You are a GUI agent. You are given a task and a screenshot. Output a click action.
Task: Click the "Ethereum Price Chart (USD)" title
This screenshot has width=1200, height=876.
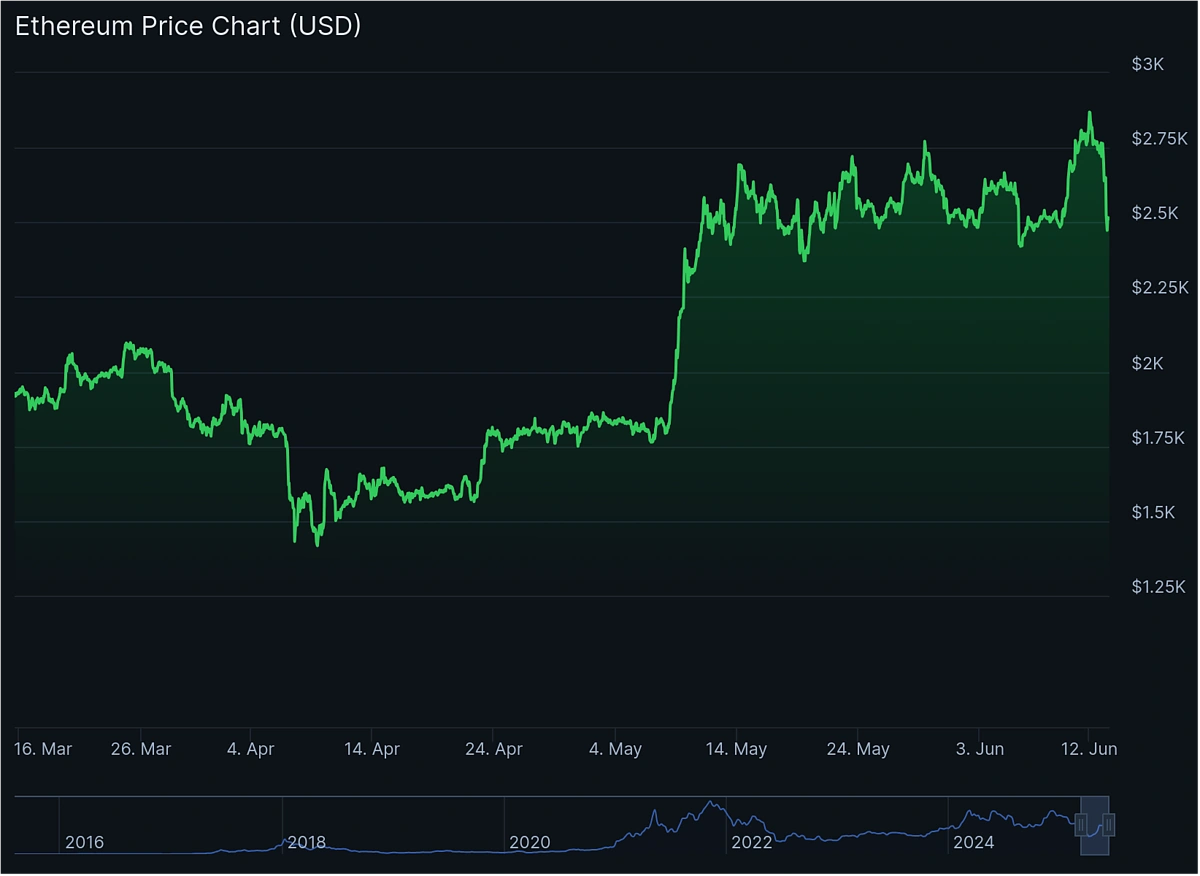point(188,26)
